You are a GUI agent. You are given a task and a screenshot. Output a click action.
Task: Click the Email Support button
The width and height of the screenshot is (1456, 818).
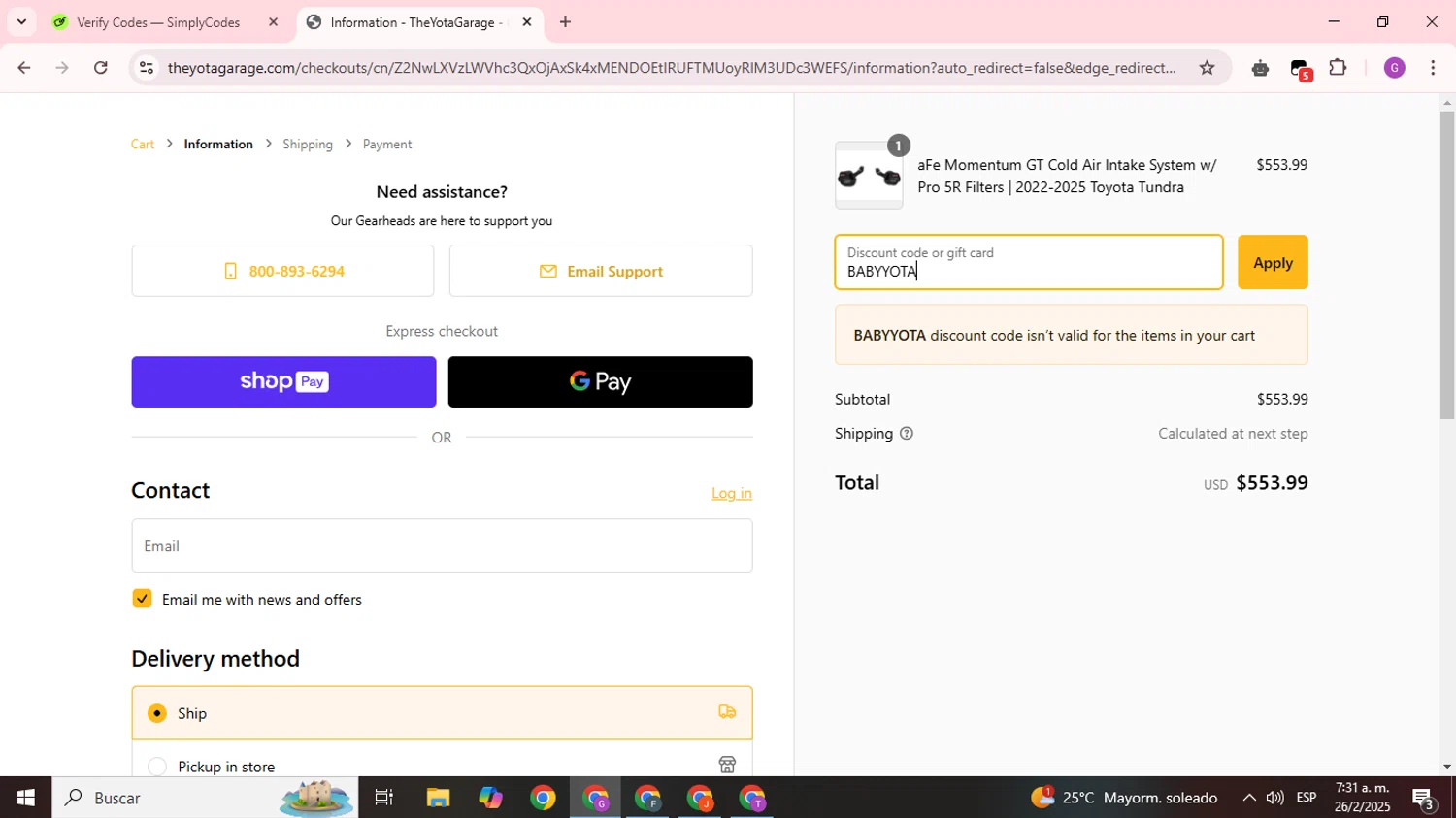click(x=601, y=271)
